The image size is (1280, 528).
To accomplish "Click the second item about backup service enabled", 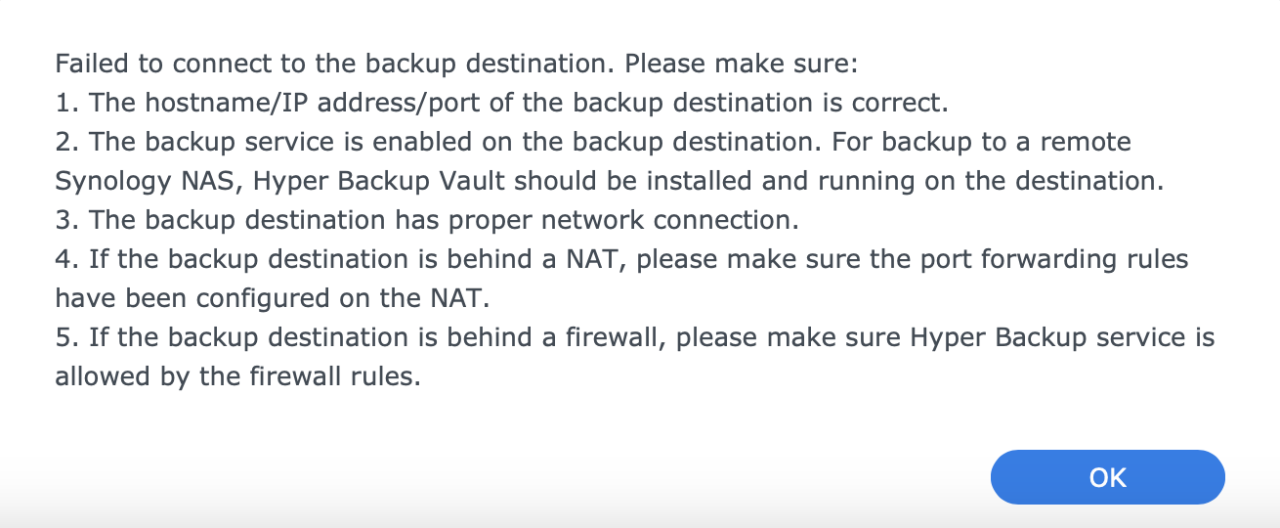I will [x=593, y=142].
